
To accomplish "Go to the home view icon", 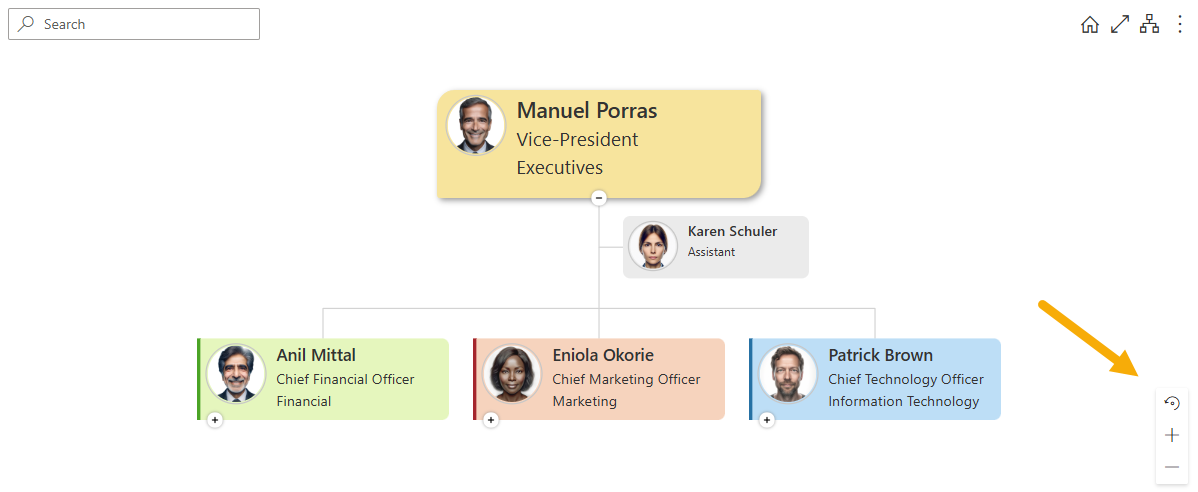I will tap(1090, 25).
